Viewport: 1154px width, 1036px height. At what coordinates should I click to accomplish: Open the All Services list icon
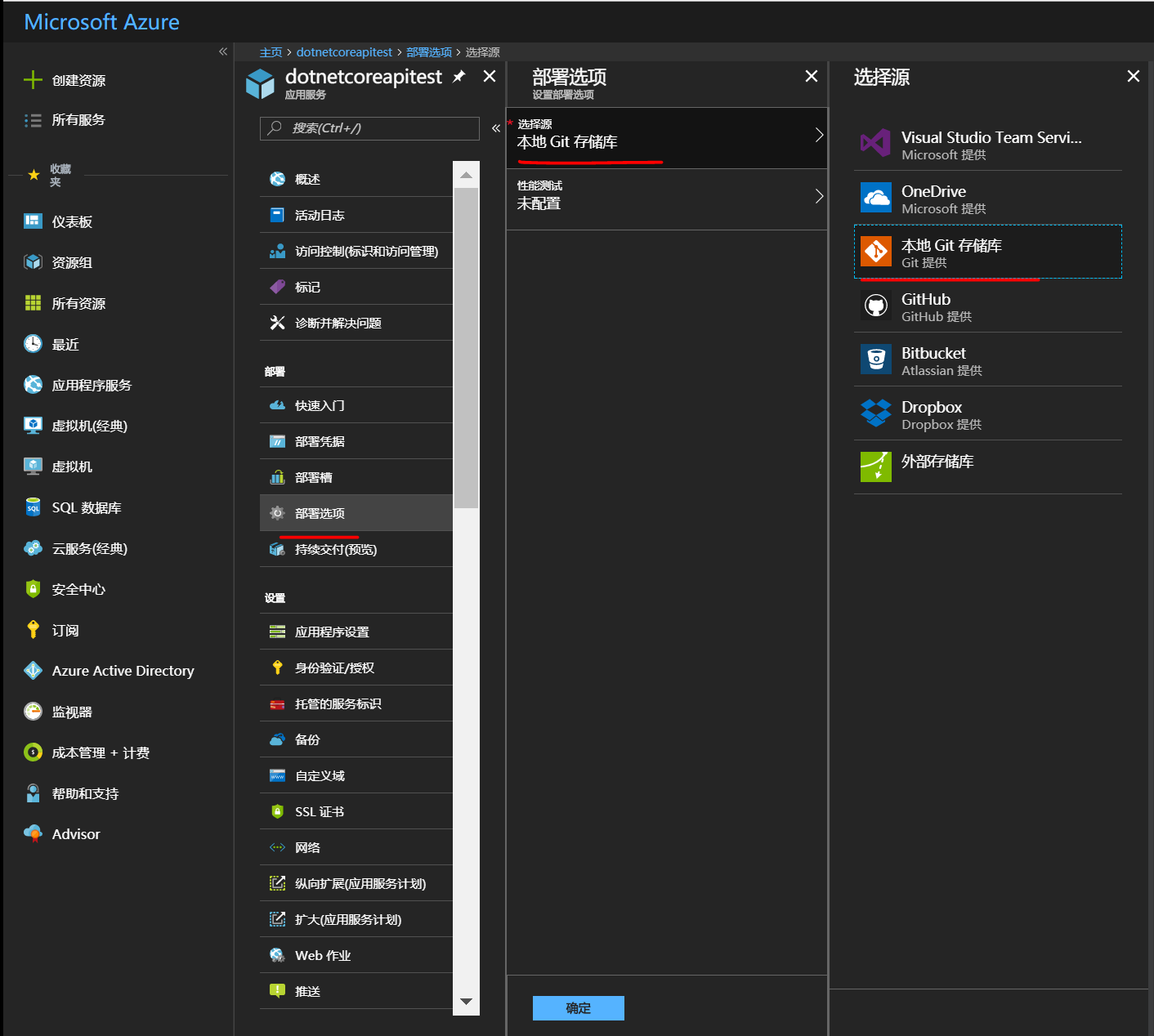[33, 120]
